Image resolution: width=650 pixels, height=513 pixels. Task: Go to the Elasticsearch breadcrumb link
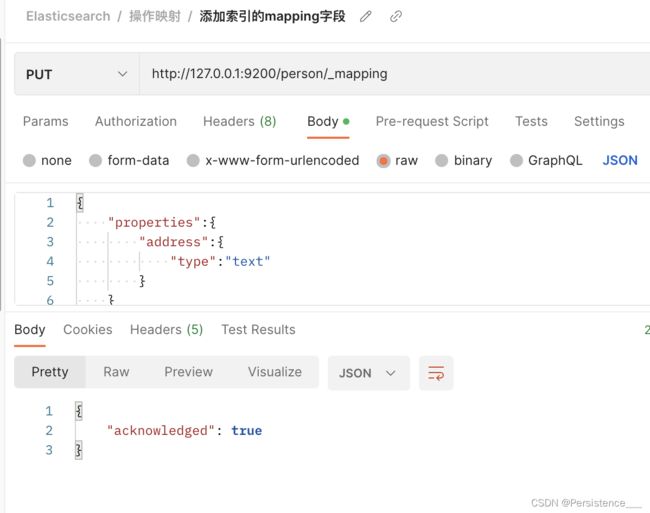pyautogui.click(x=68, y=16)
